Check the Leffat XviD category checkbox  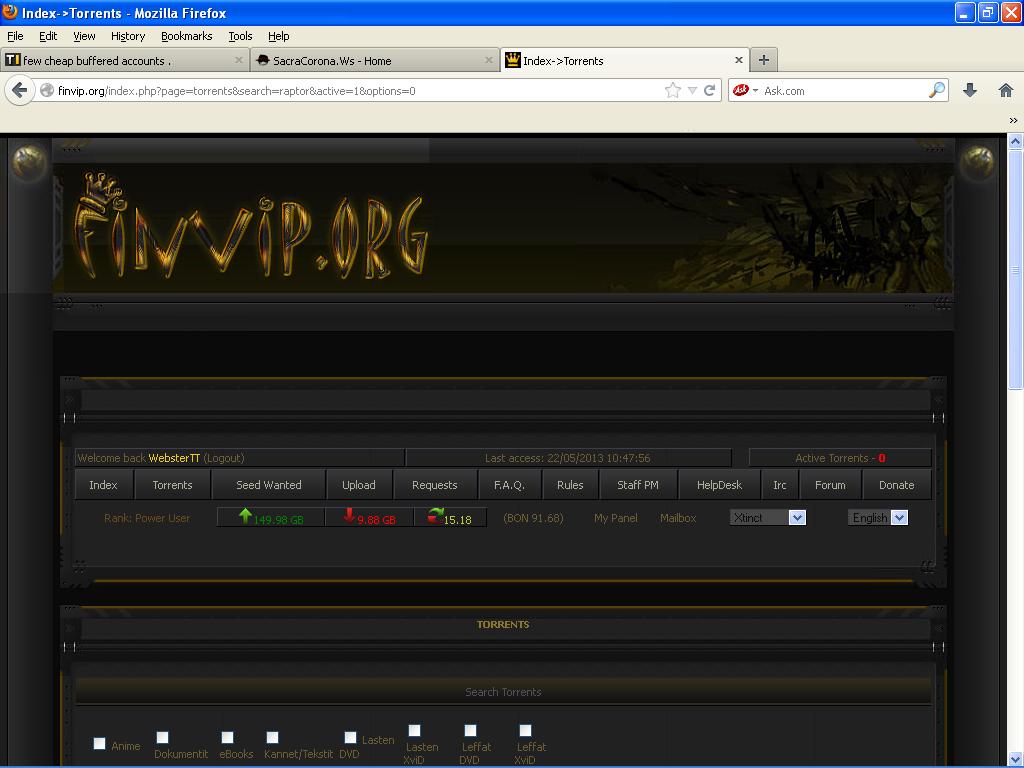pos(525,730)
